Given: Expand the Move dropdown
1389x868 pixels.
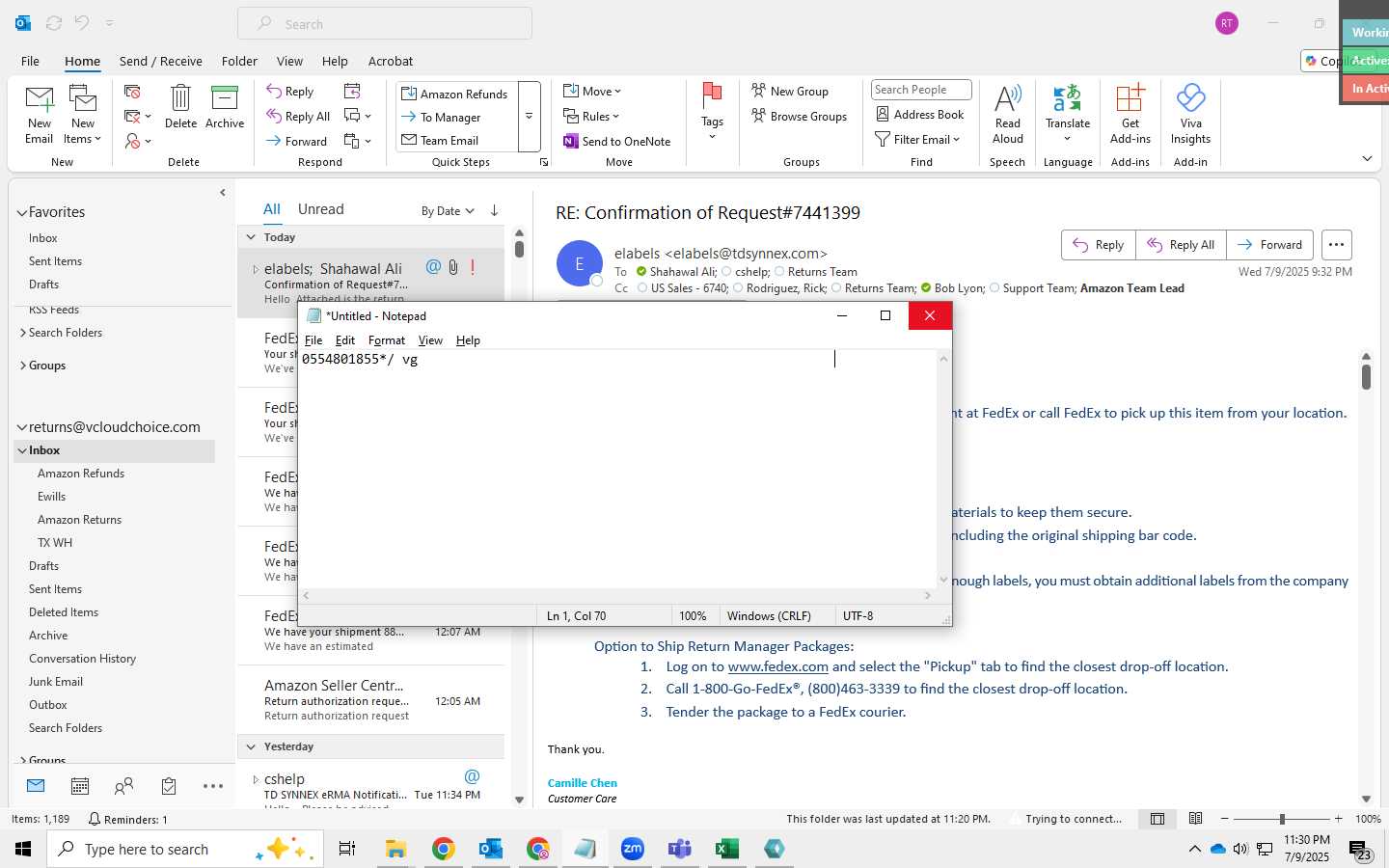Looking at the screenshot, I should 592,92.
